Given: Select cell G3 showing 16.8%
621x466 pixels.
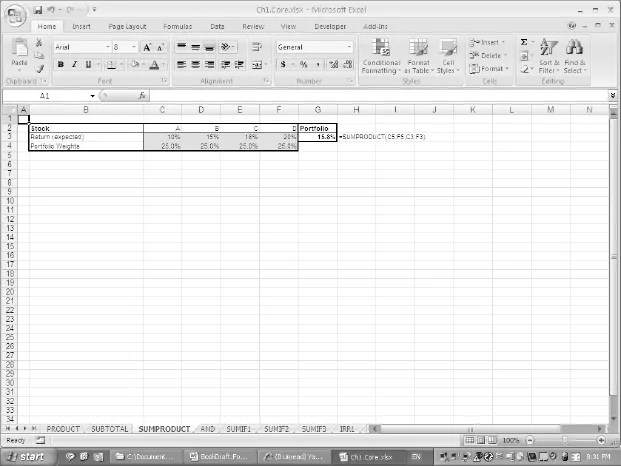Looking at the screenshot, I should pos(318,136).
